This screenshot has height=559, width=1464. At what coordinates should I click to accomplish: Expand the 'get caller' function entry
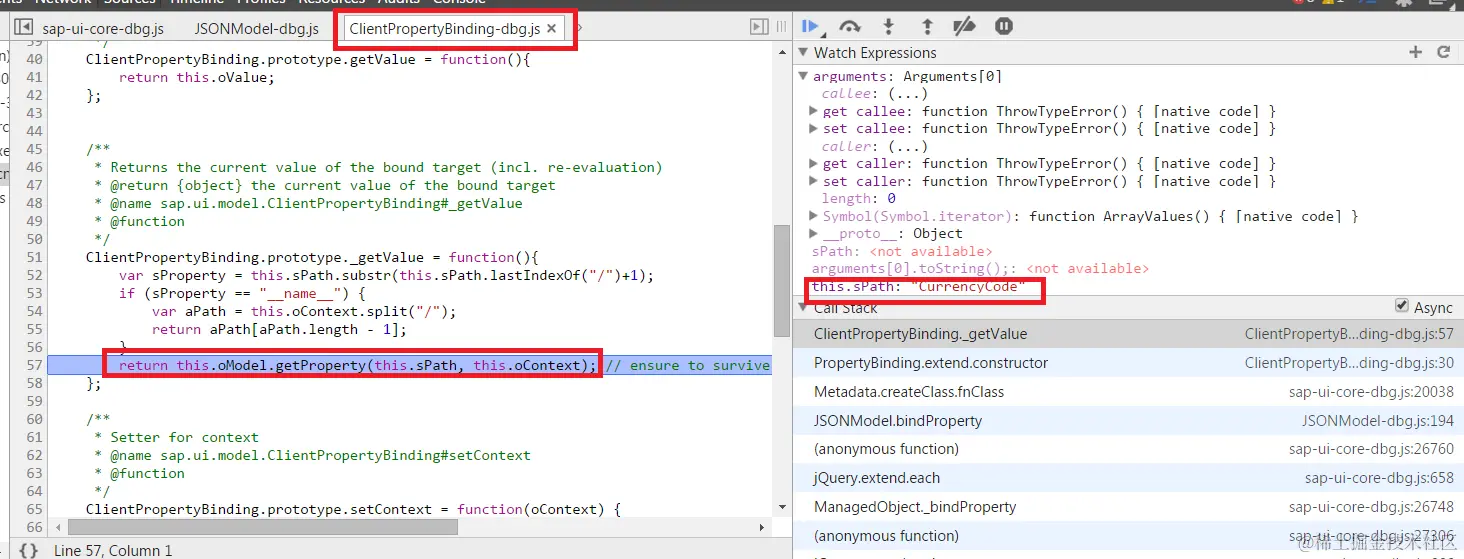814,163
